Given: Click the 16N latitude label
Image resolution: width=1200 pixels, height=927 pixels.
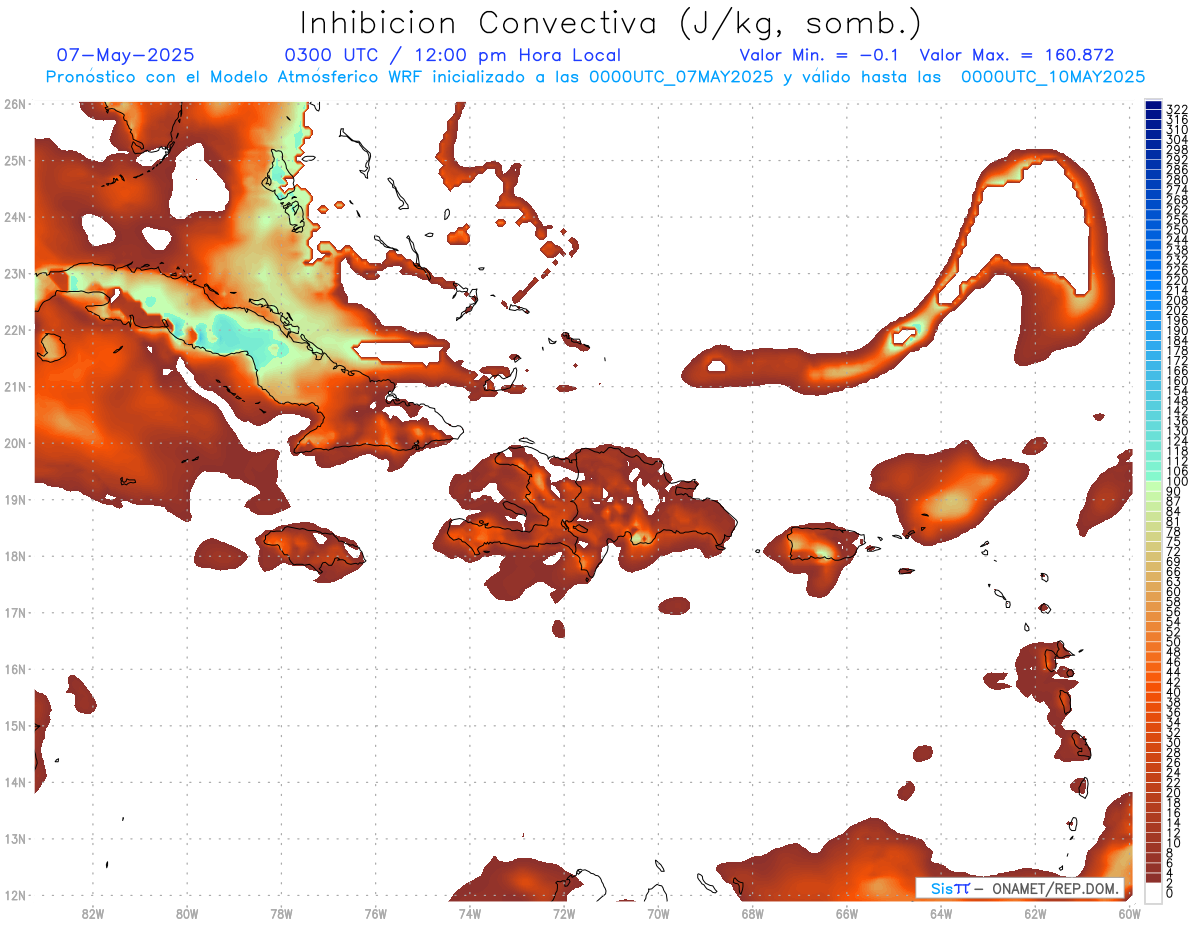Looking at the screenshot, I should coord(15,669).
